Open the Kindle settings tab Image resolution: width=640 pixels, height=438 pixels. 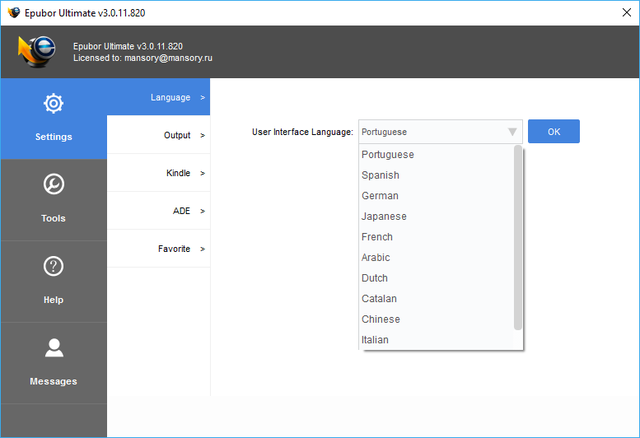click(158, 173)
